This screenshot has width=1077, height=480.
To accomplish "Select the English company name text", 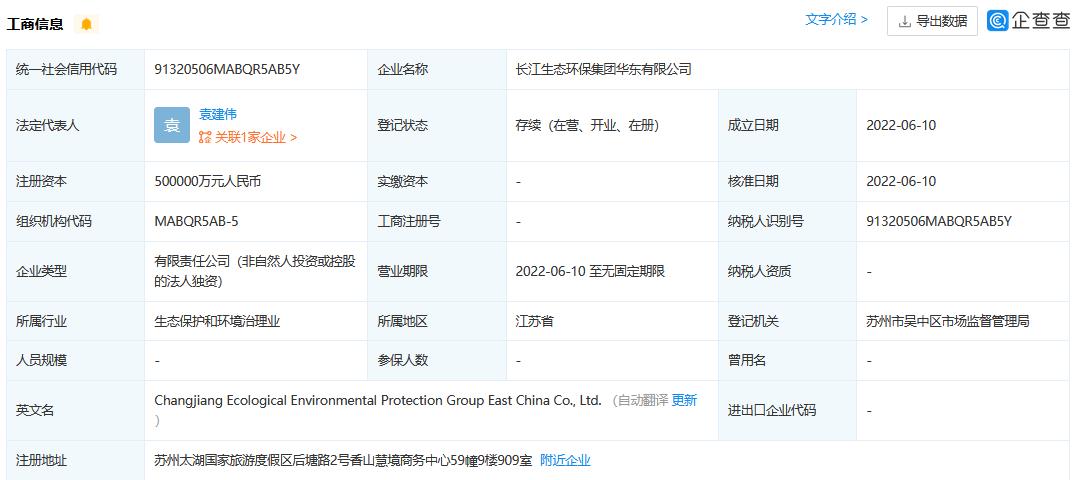I will tap(378, 400).
